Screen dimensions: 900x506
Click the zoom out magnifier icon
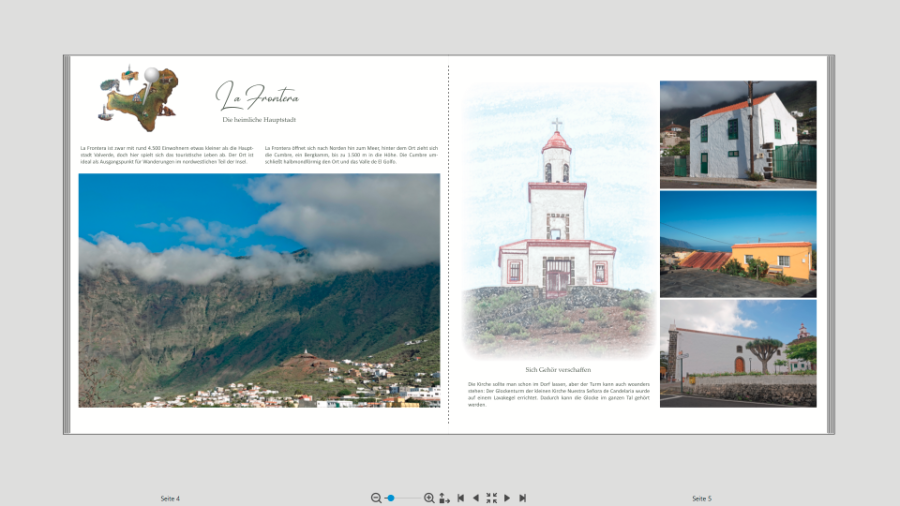click(x=376, y=498)
